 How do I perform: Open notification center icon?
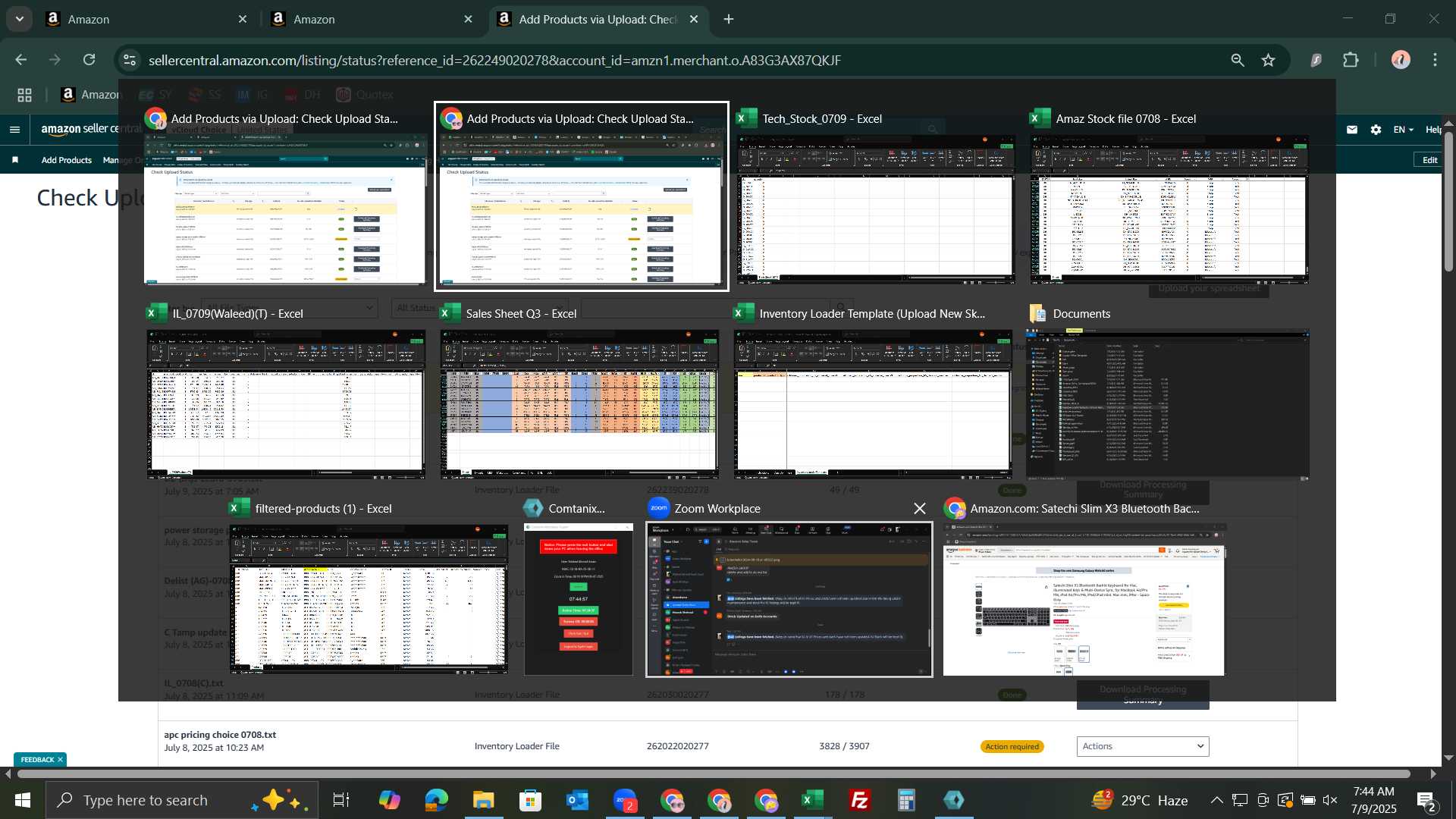(x=1426, y=800)
